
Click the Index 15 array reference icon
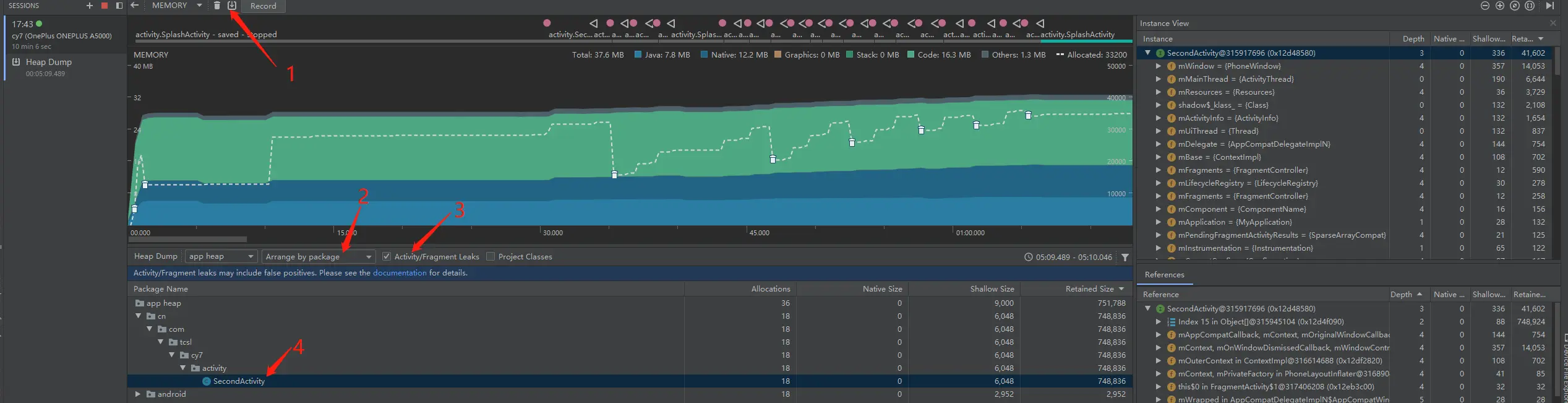click(x=1171, y=322)
